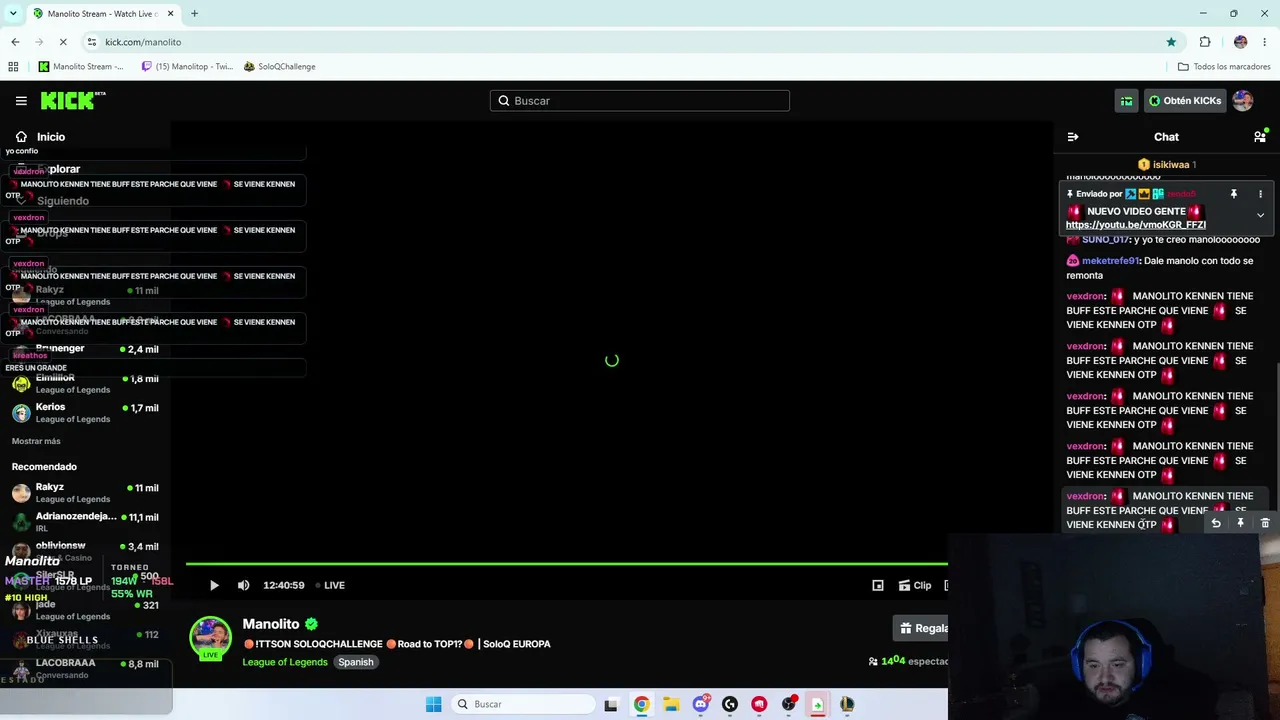The height and width of the screenshot is (720, 1280).
Task: Open Windows Start menu
Action: pos(433,704)
